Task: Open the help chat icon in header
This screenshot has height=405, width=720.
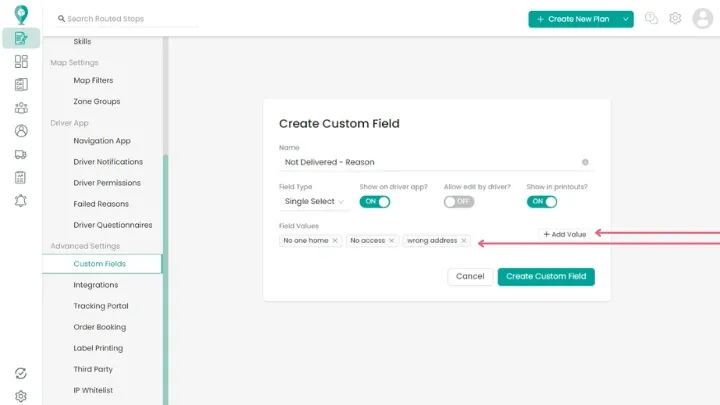Action: [652, 18]
